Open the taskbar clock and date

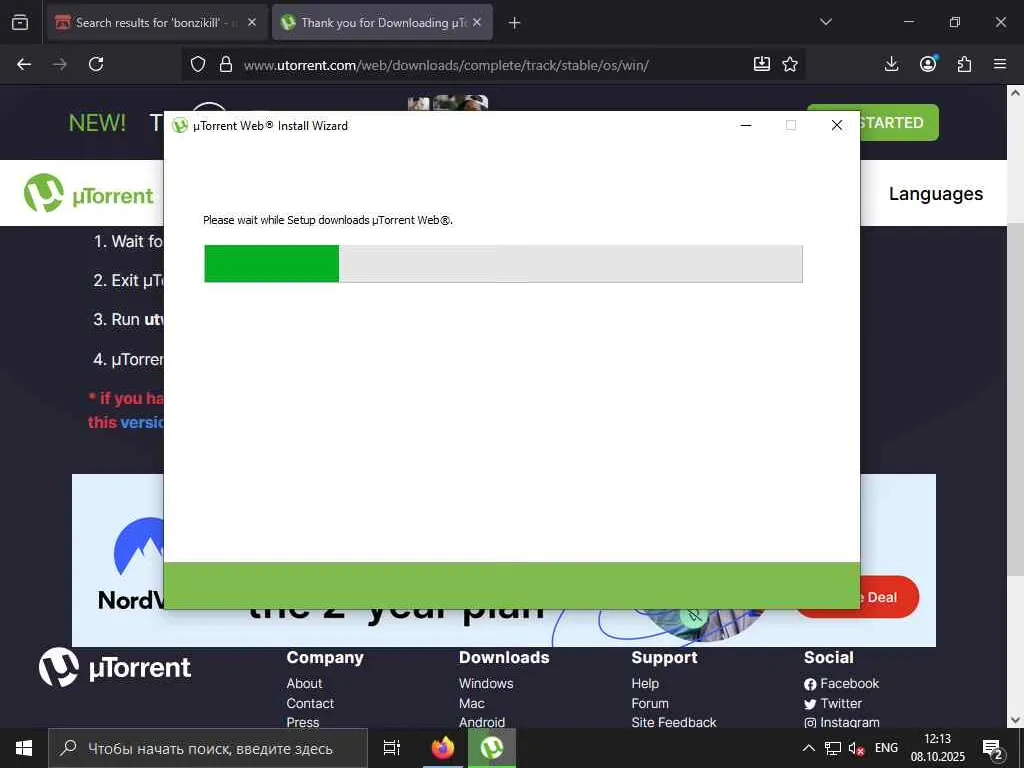[x=938, y=748]
